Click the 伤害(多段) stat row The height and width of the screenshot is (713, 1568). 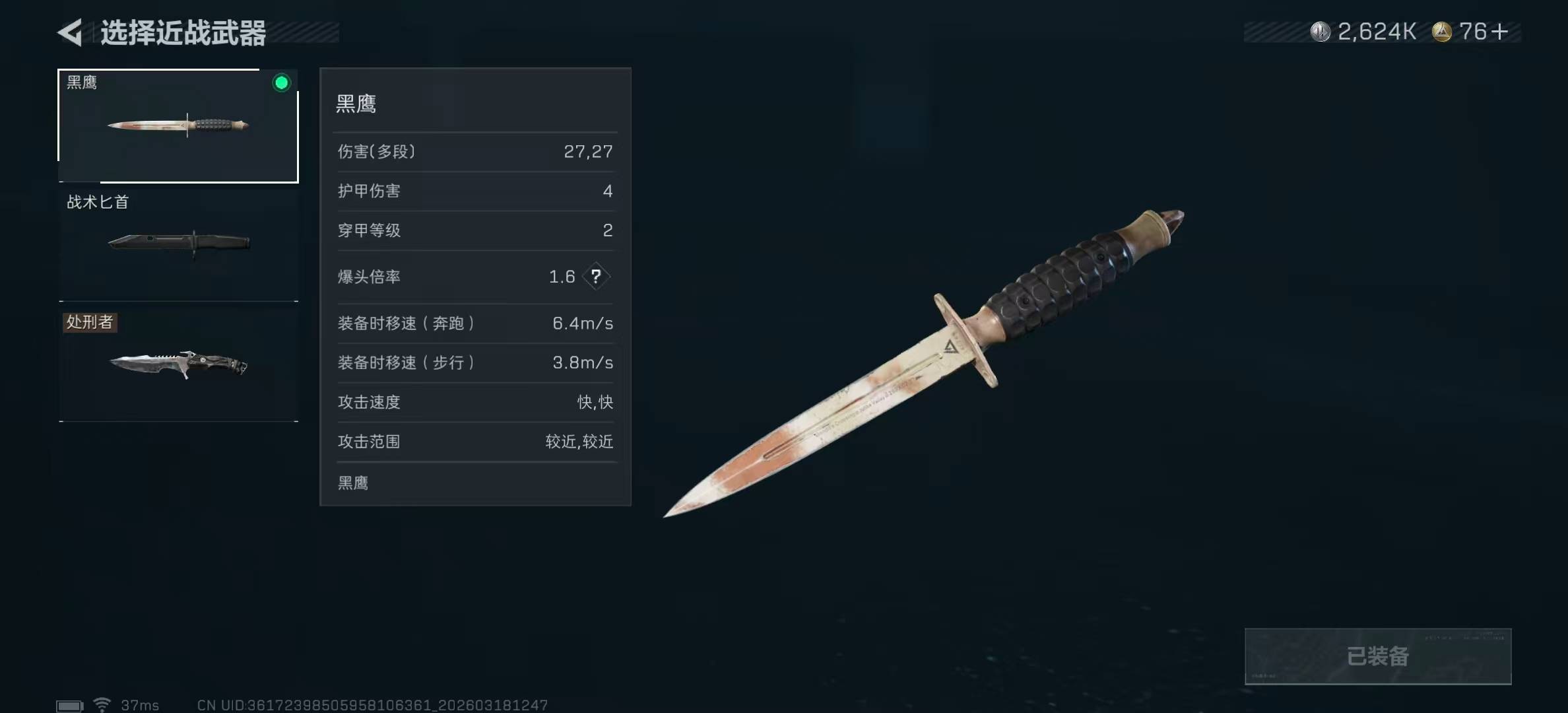[x=475, y=152]
